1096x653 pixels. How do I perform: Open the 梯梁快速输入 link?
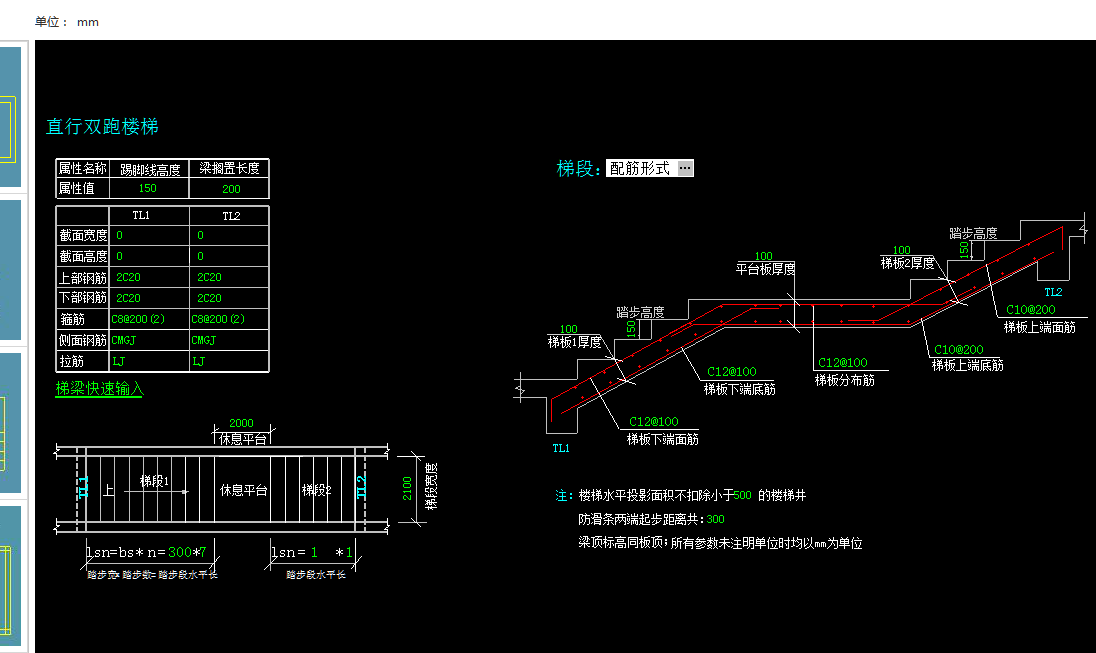[99, 389]
